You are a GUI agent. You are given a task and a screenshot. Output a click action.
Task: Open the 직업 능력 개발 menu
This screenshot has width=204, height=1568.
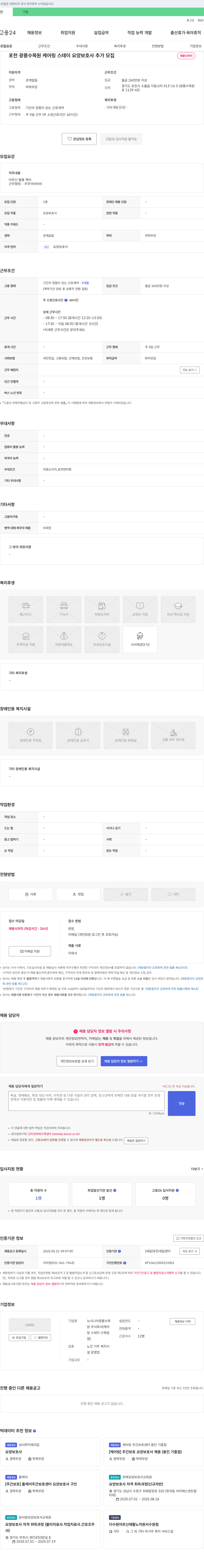[139, 33]
